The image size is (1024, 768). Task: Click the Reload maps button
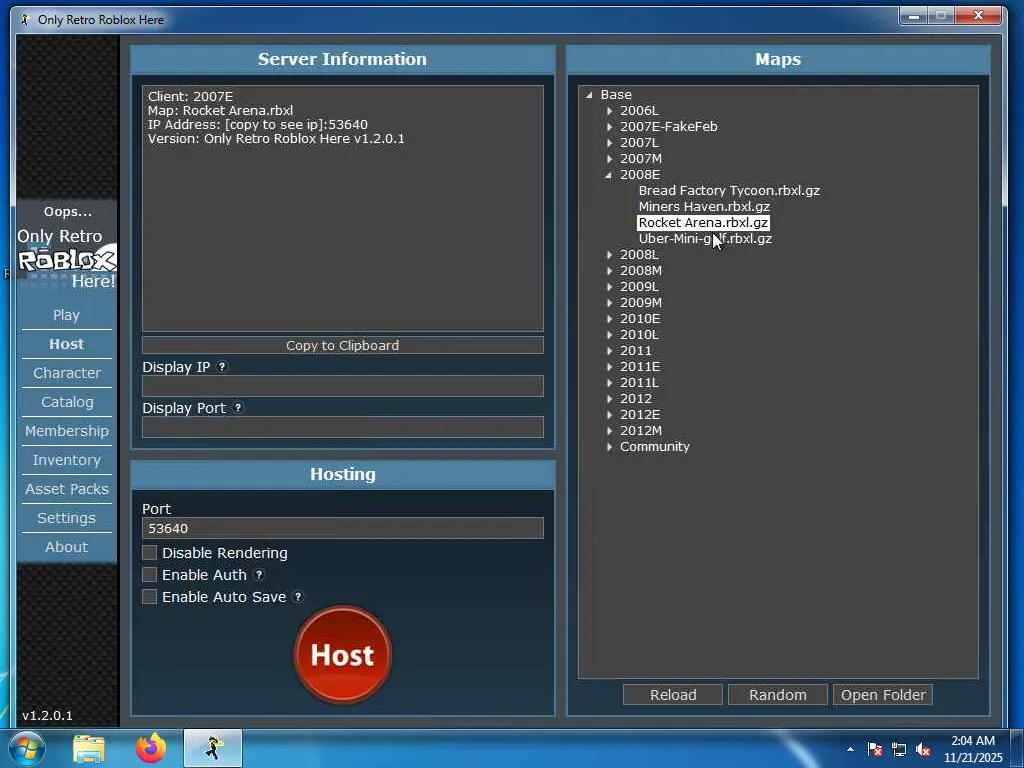pos(673,695)
